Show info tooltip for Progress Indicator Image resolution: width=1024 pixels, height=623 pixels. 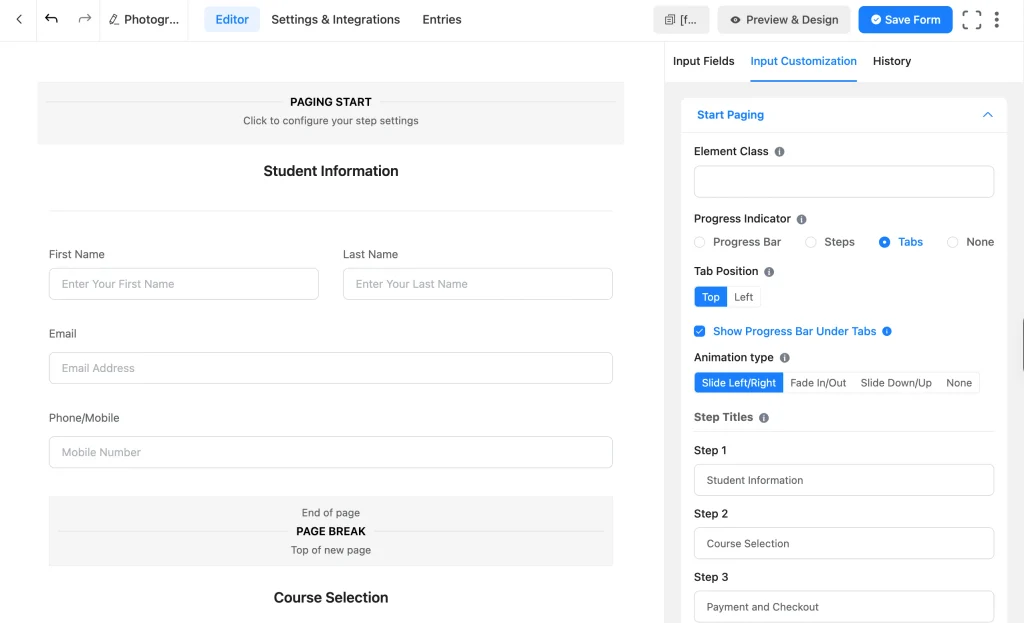[801, 219]
